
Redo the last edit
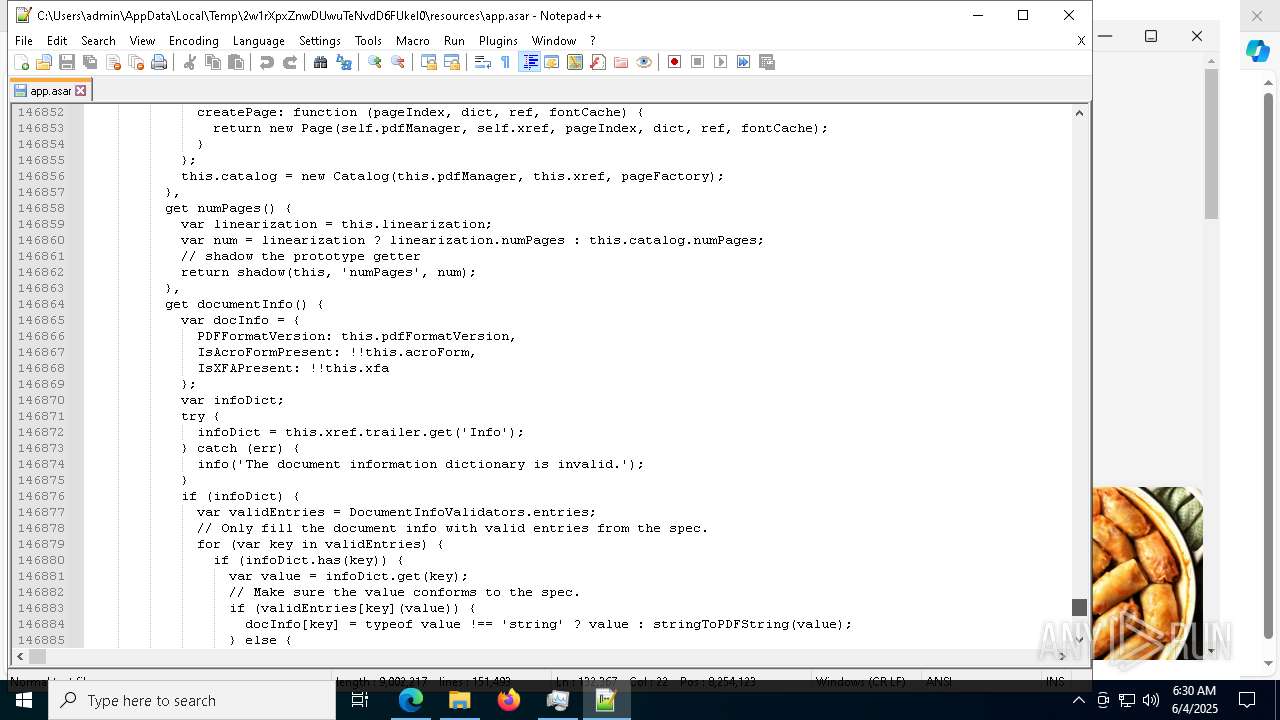click(290, 62)
